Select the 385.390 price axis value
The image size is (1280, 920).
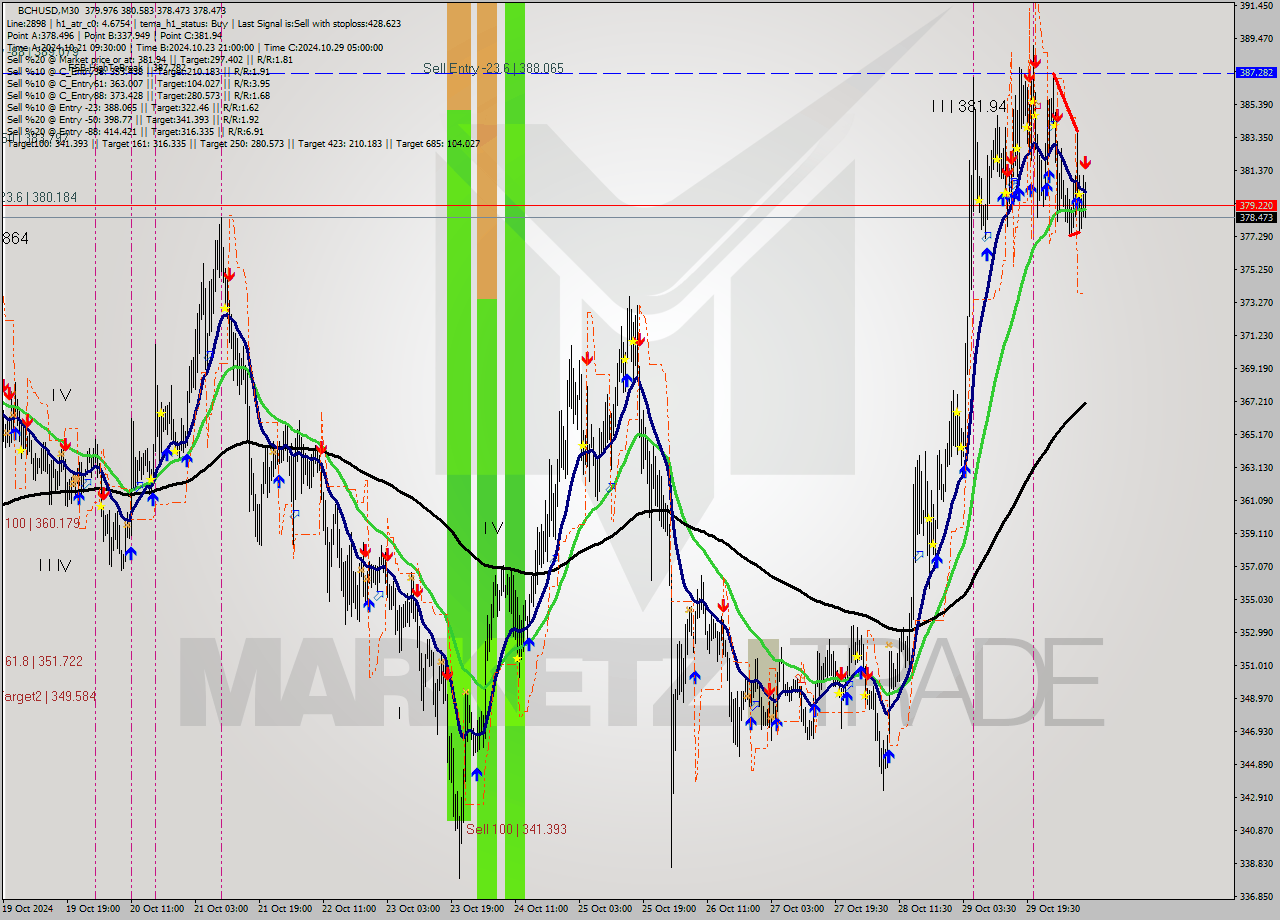1256,105
